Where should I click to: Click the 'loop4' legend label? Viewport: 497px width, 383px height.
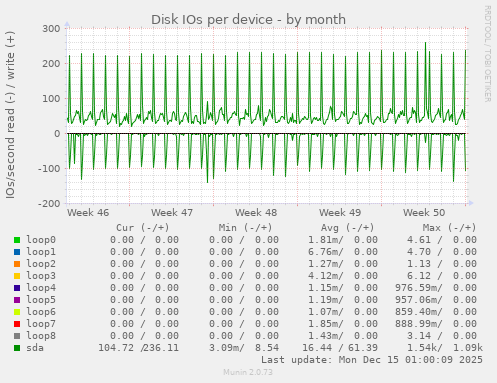pyautogui.click(x=41, y=288)
